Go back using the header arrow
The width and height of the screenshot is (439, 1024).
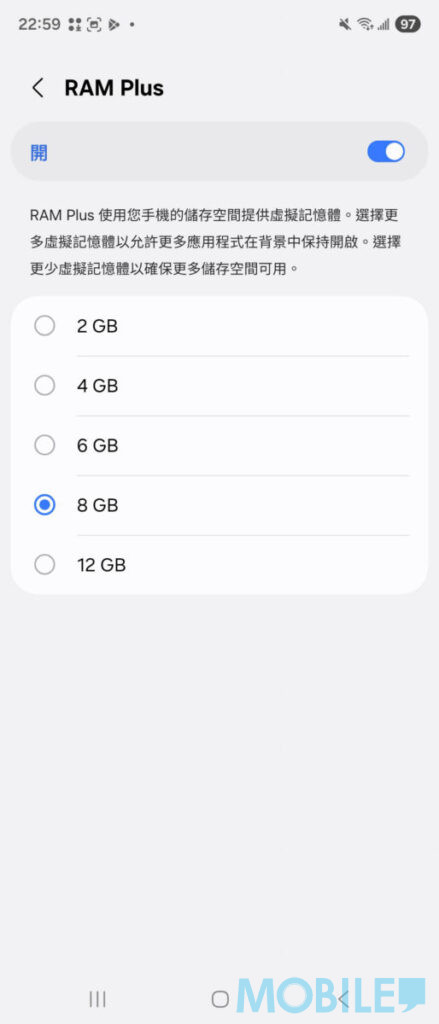(x=38, y=88)
